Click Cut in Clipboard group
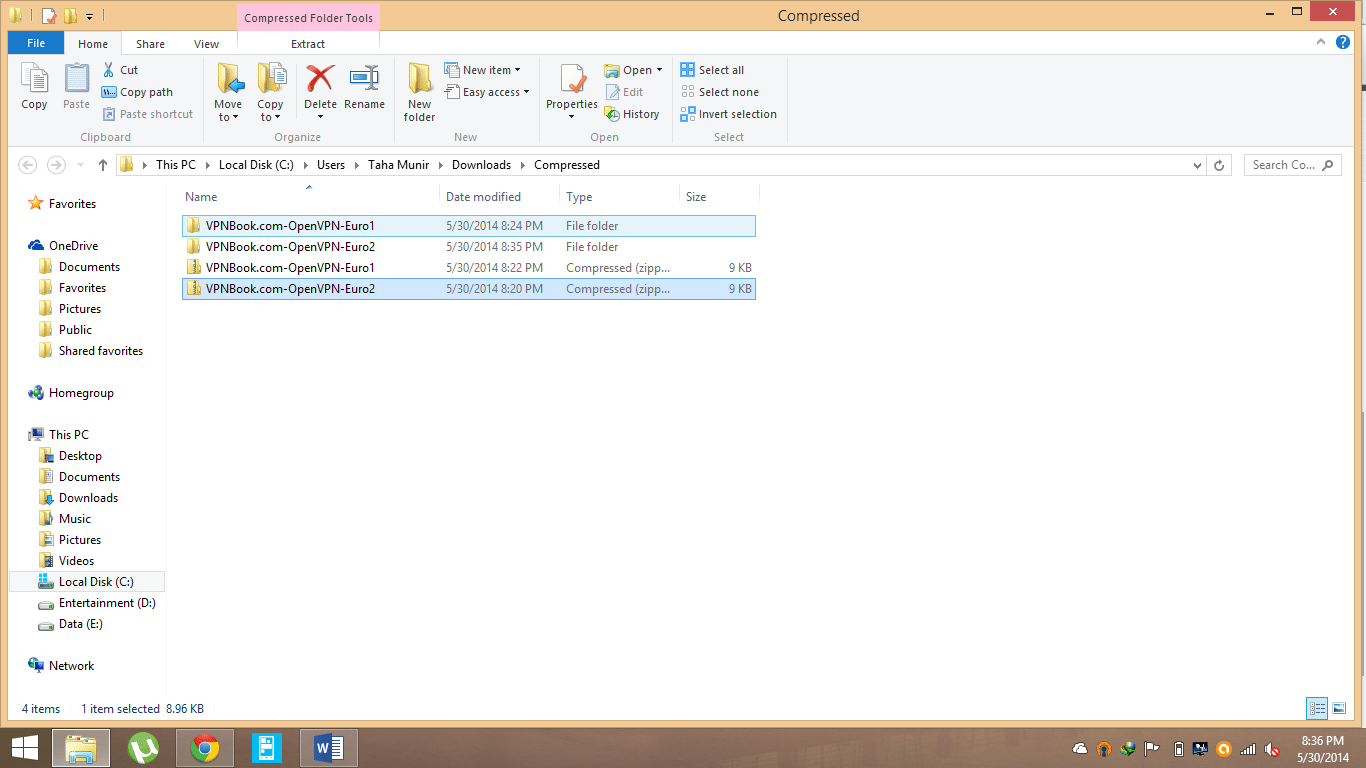This screenshot has height=768, width=1366. tap(120, 70)
